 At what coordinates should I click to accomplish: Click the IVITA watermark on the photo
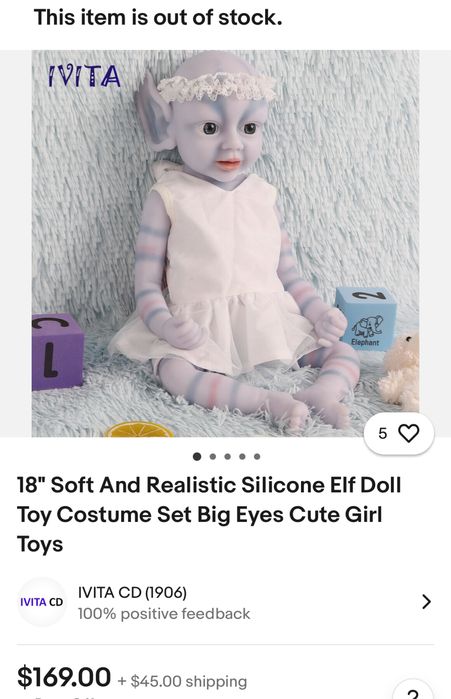pos(84,76)
